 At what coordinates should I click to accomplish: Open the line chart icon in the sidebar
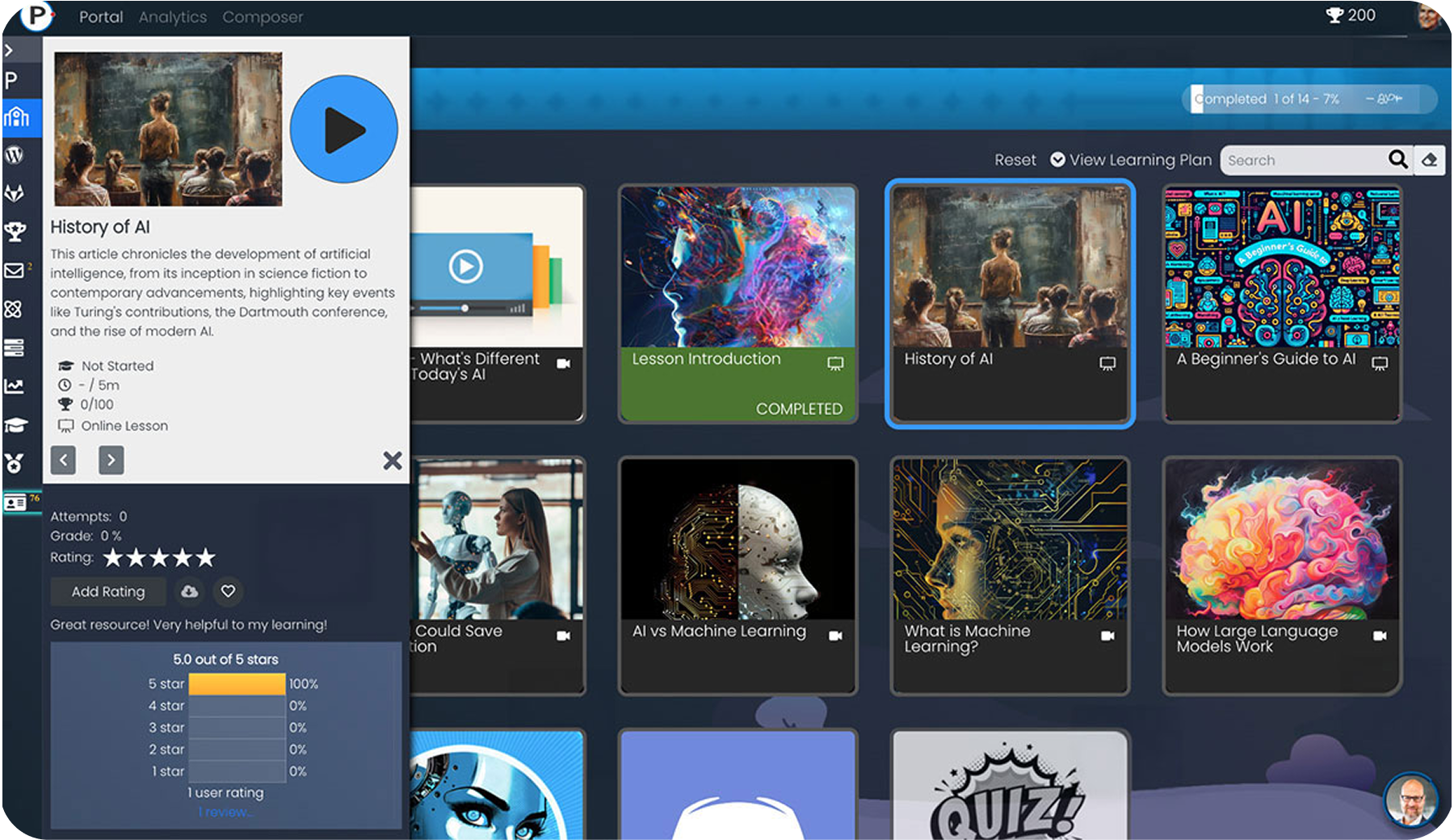(15, 386)
